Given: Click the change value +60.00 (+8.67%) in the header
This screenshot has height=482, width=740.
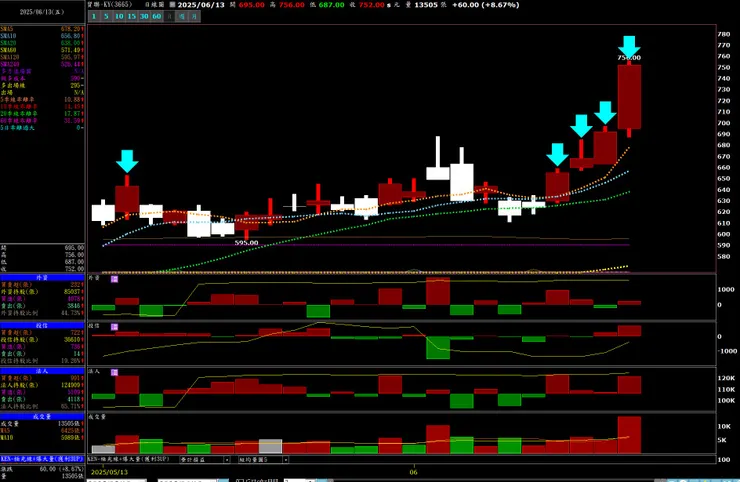Looking at the screenshot, I should pyautogui.click(x=486, y=5).
